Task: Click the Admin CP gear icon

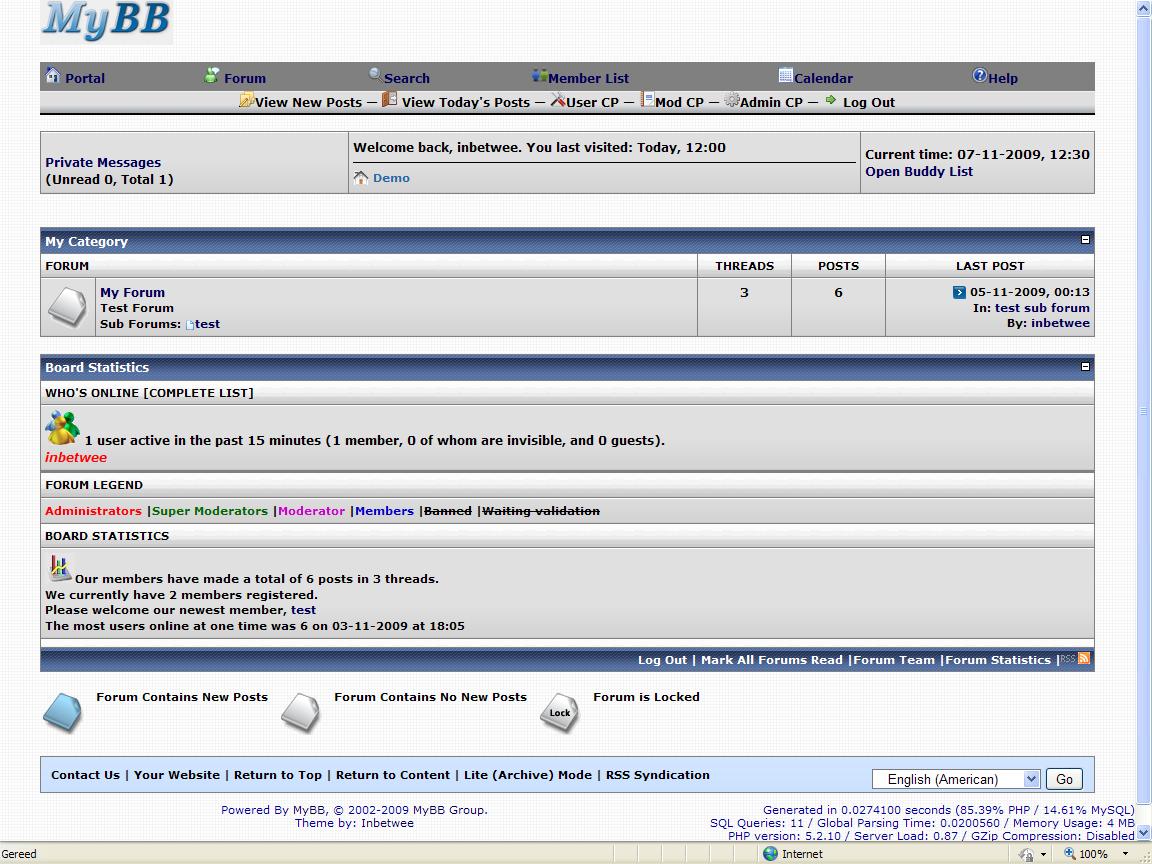Action: [x=732, y=100]
